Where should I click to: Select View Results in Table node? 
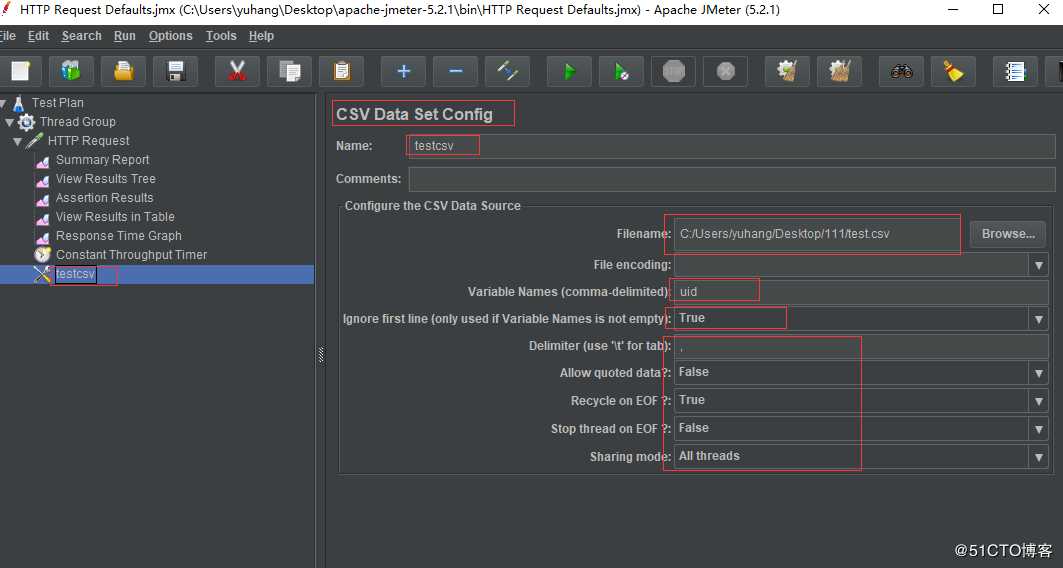[x=115, y=217]
